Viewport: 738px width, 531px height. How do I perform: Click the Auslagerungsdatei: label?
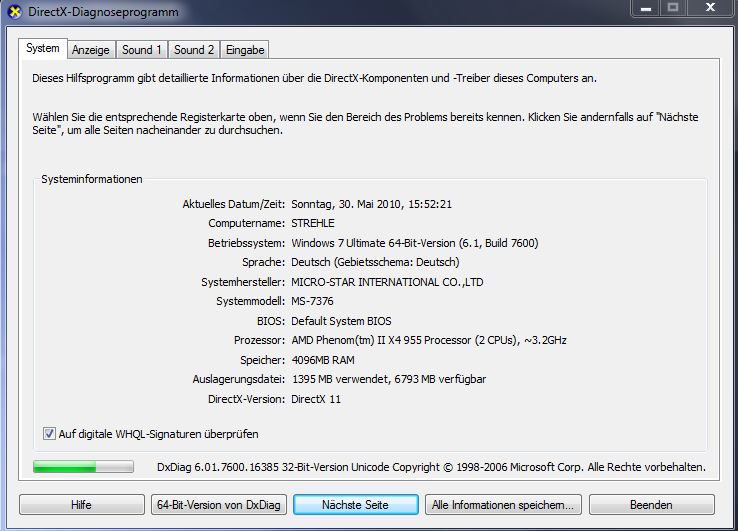[239, 379]
